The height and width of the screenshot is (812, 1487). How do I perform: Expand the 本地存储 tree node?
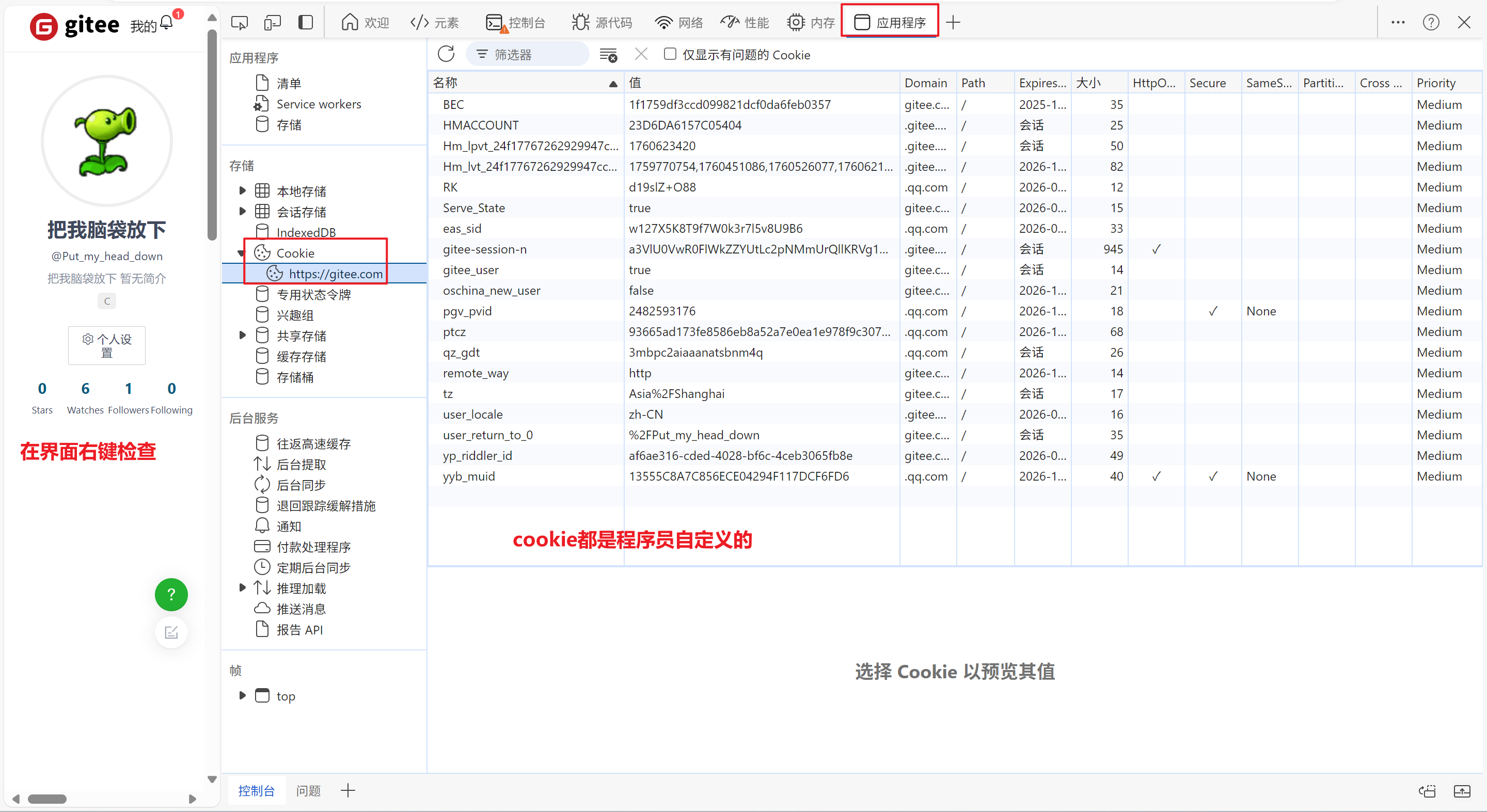[243, 190]
